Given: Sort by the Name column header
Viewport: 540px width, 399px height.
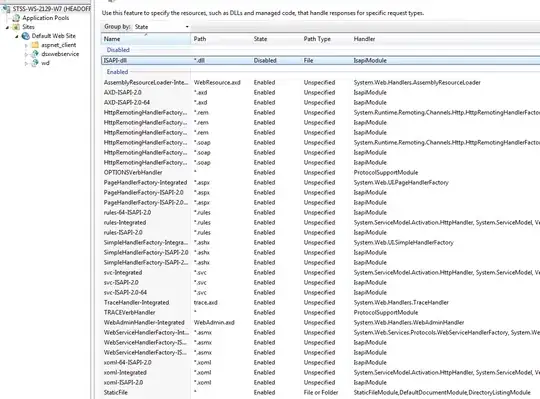Looking at the screenshot, I should (x=146, y=39).
